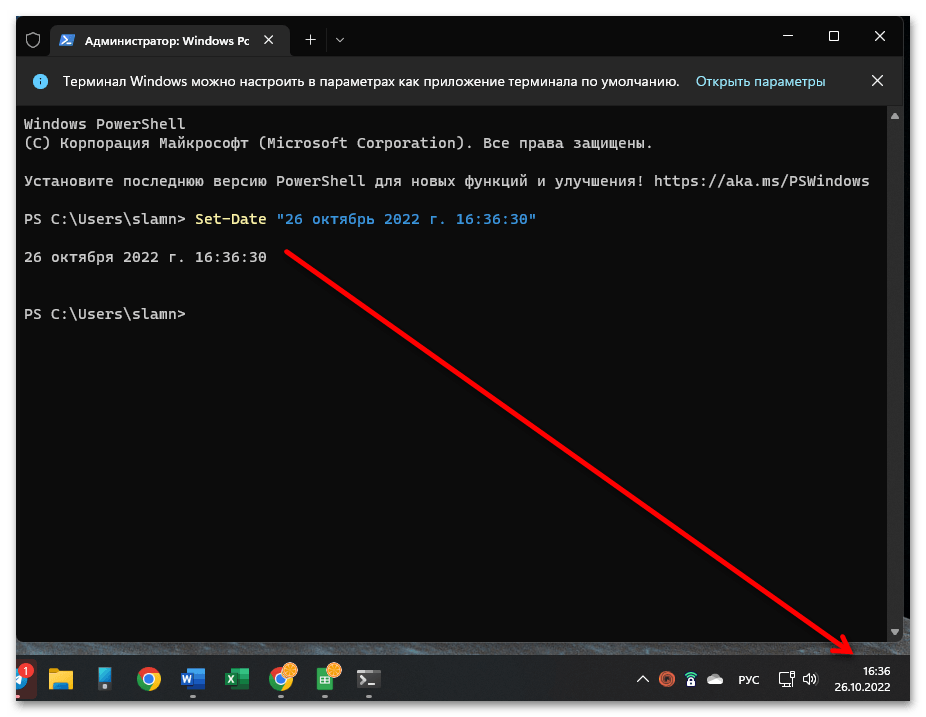Switch to Microsoft Word in the taskbar

click(x=193, y=679)
